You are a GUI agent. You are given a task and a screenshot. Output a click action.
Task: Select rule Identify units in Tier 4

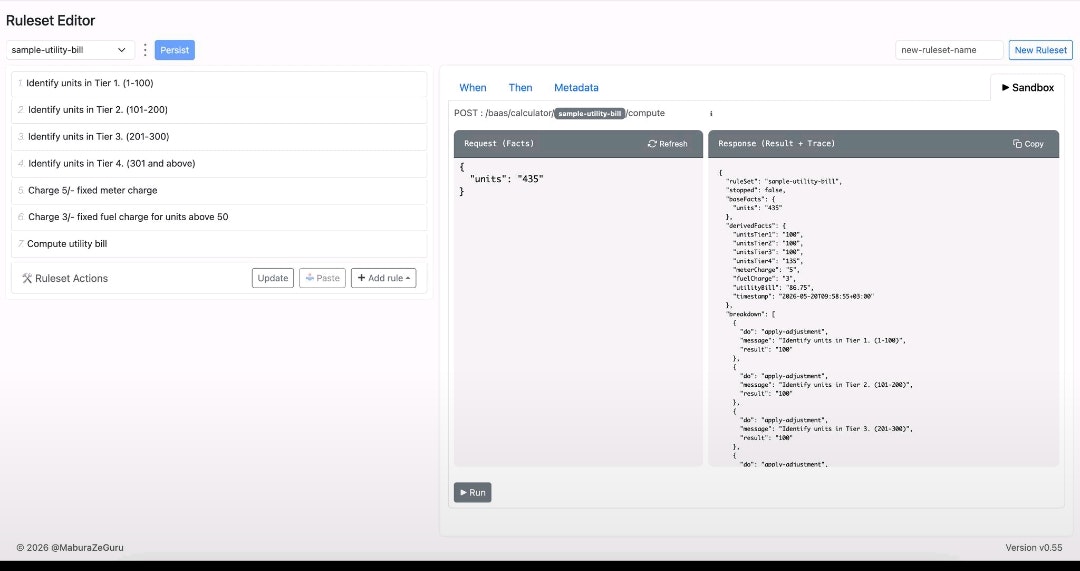[x=219, y=163]
